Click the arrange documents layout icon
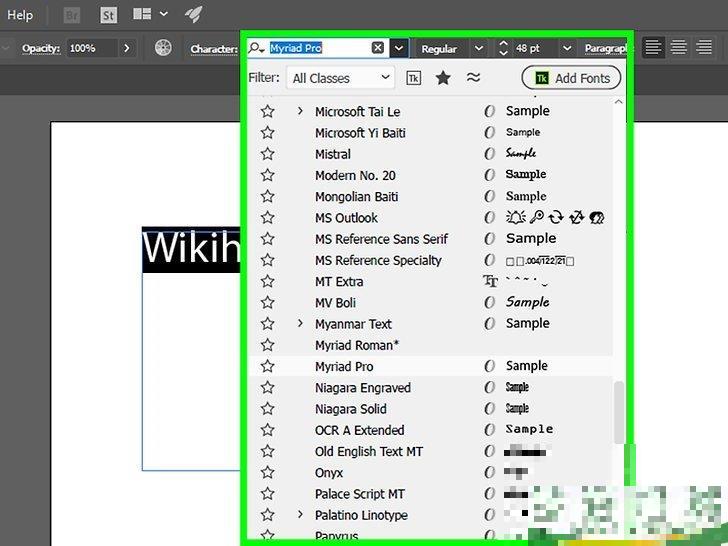The image size is (728, 546). point(143,15)
